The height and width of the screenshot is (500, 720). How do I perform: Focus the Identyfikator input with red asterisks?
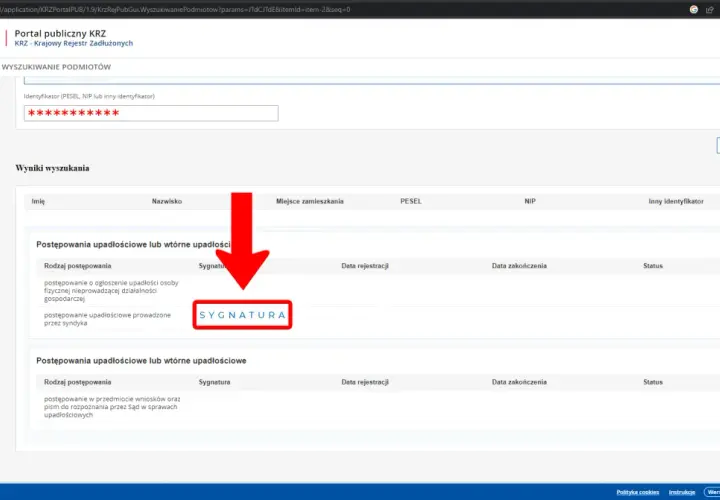point(151,113)
